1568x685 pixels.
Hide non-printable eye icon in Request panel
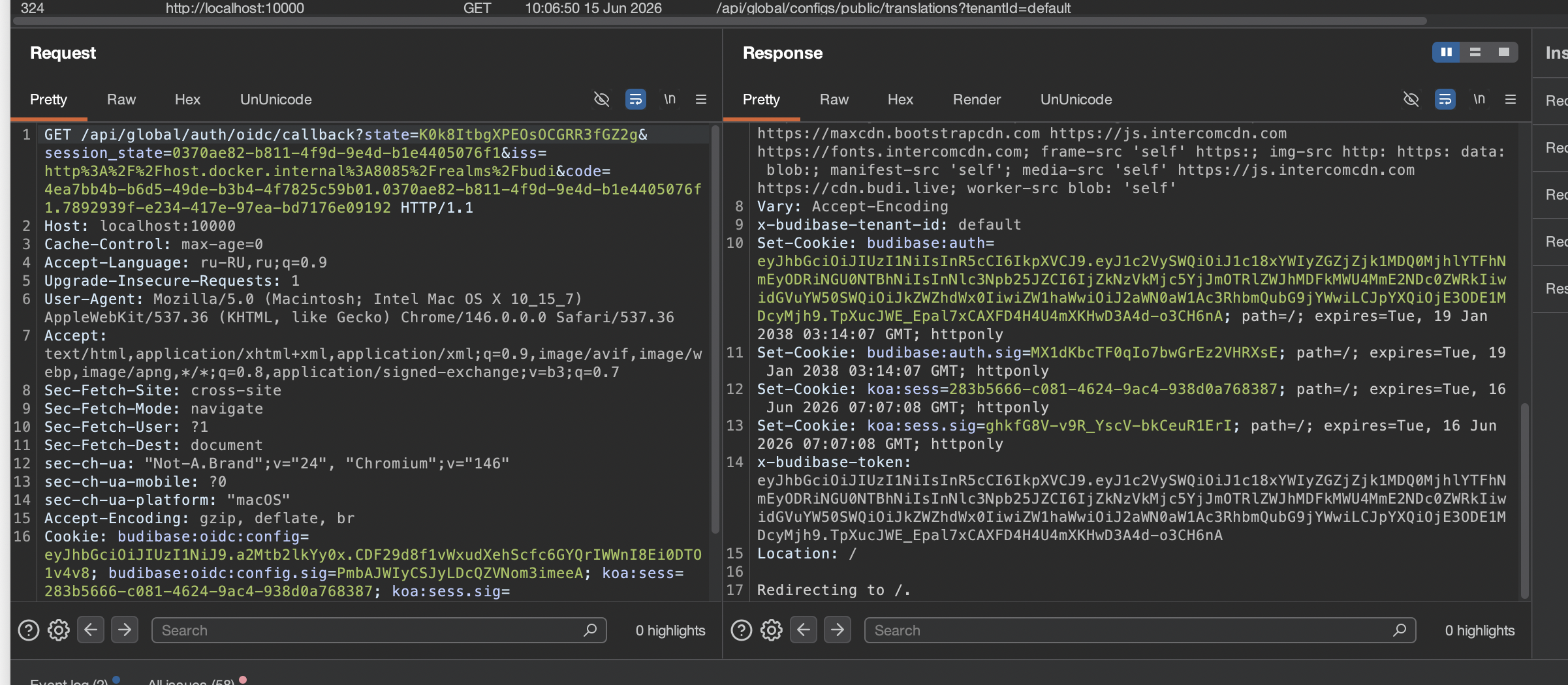601,99
